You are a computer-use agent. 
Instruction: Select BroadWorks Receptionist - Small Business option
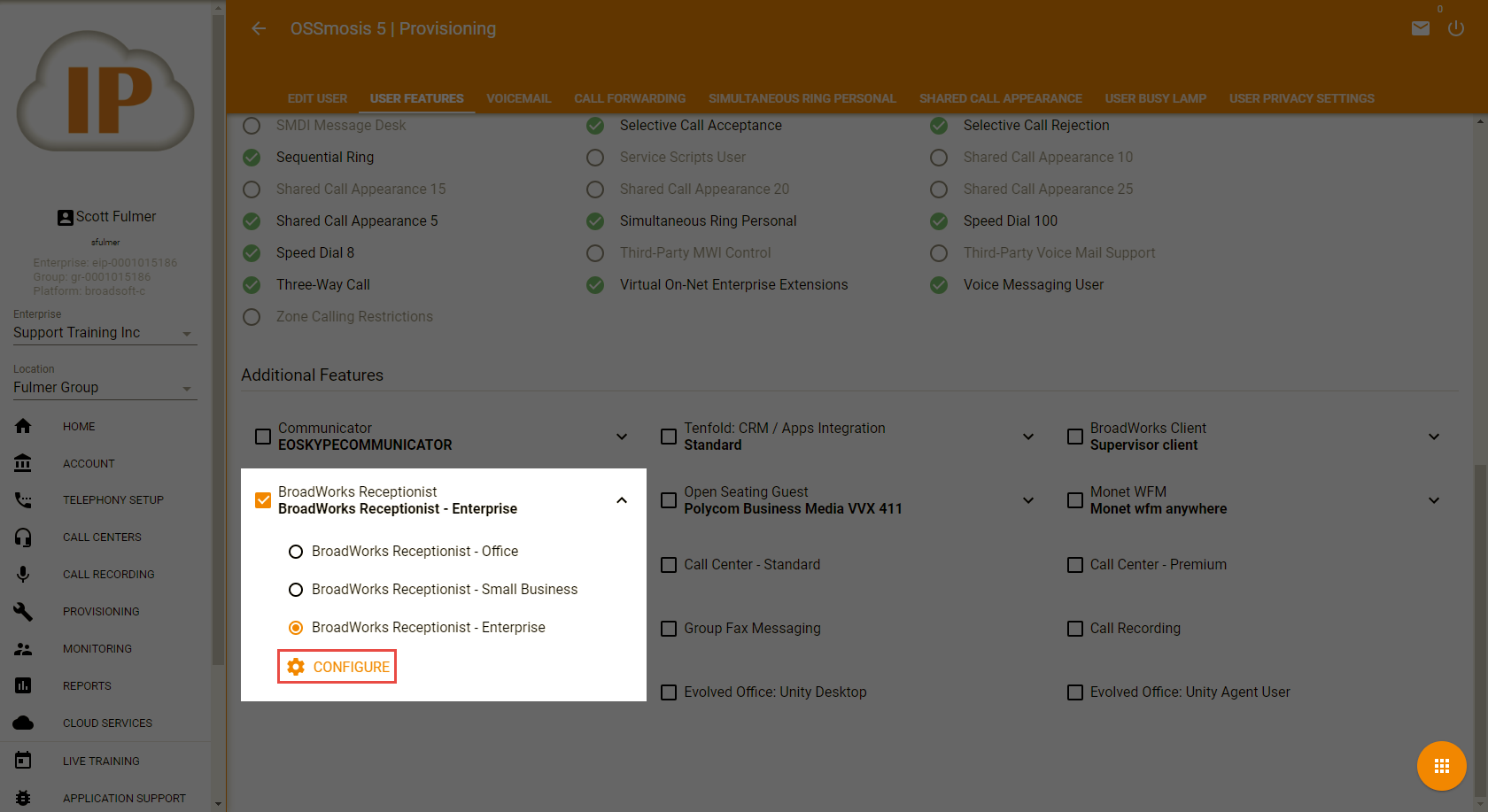coord(296,590)
